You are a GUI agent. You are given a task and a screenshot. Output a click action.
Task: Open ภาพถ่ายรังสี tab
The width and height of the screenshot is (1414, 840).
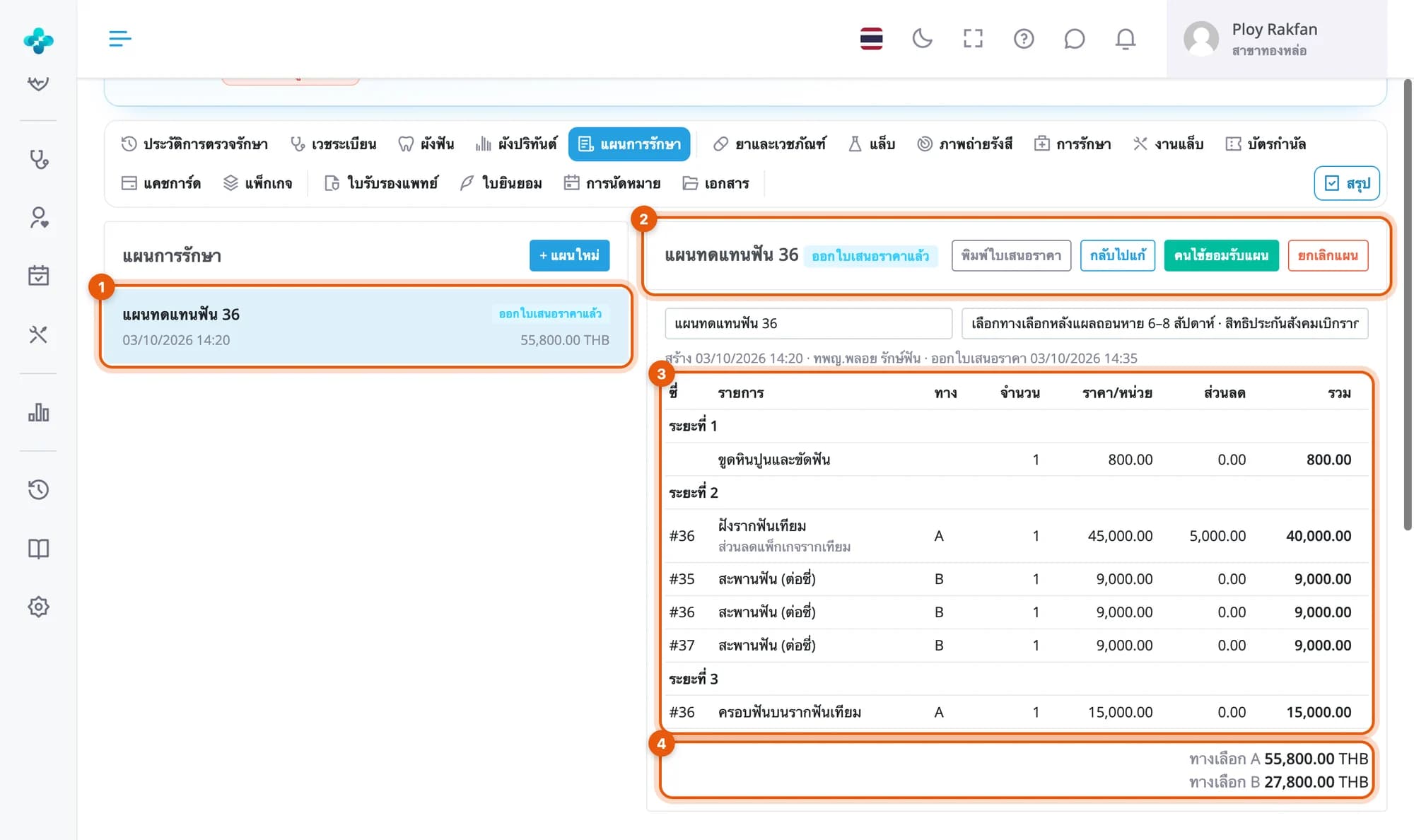click(965, 144)
